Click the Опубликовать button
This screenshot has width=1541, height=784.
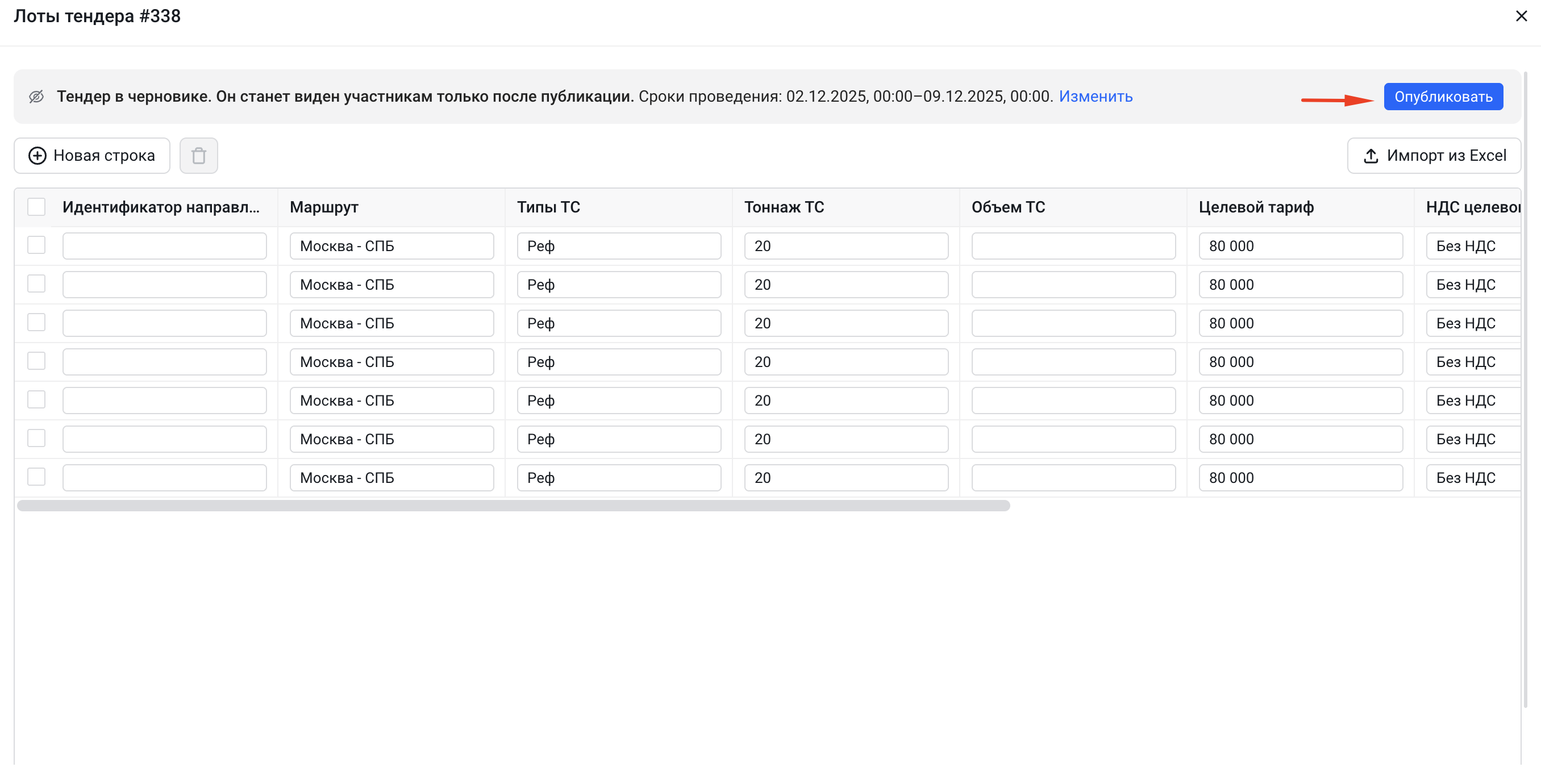click(x=1443, y=97)
